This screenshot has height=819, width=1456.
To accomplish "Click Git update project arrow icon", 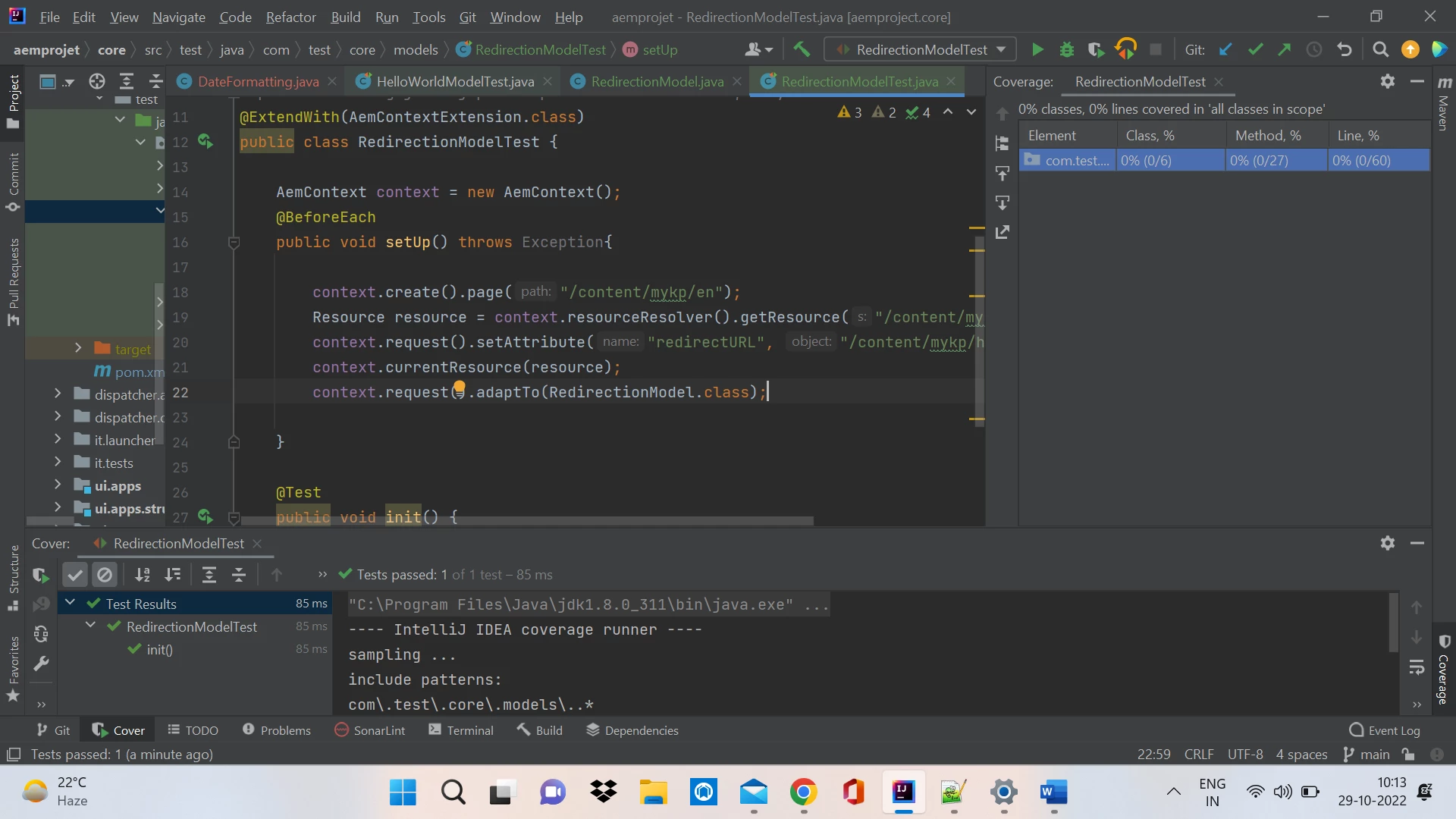I will pos(1225,50).
